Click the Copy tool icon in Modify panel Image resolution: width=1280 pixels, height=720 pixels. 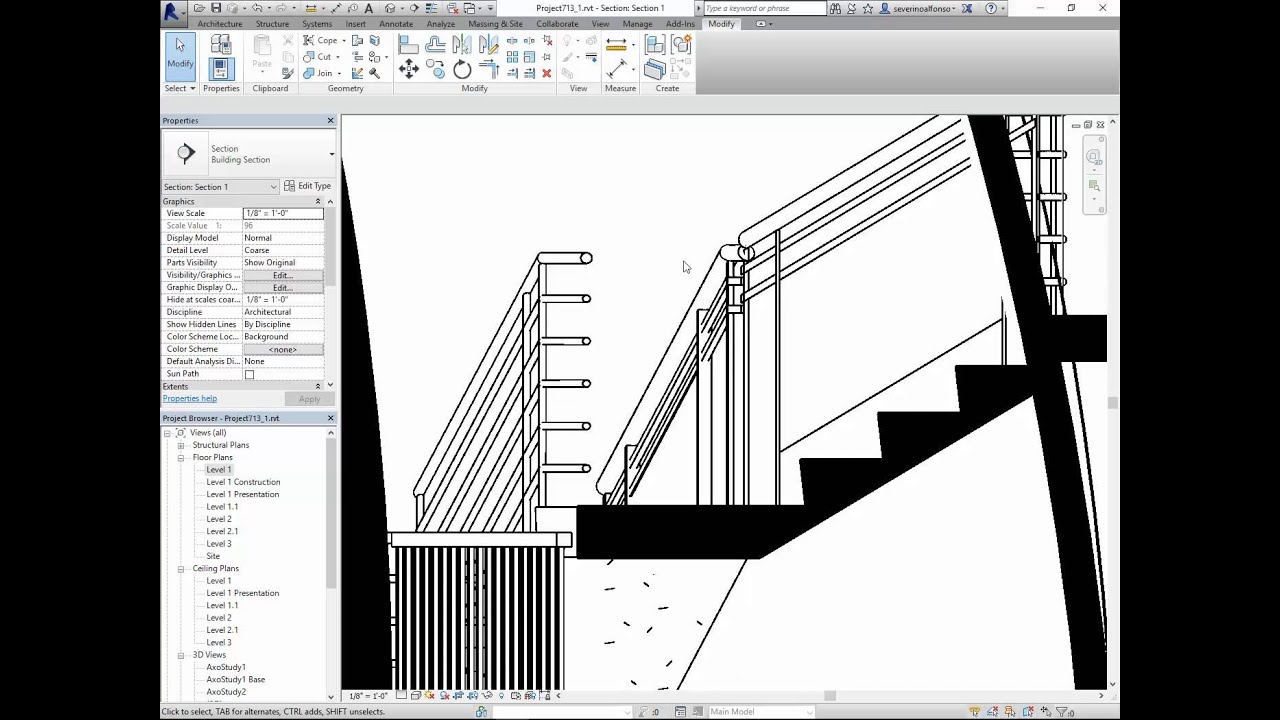point(435,69)
